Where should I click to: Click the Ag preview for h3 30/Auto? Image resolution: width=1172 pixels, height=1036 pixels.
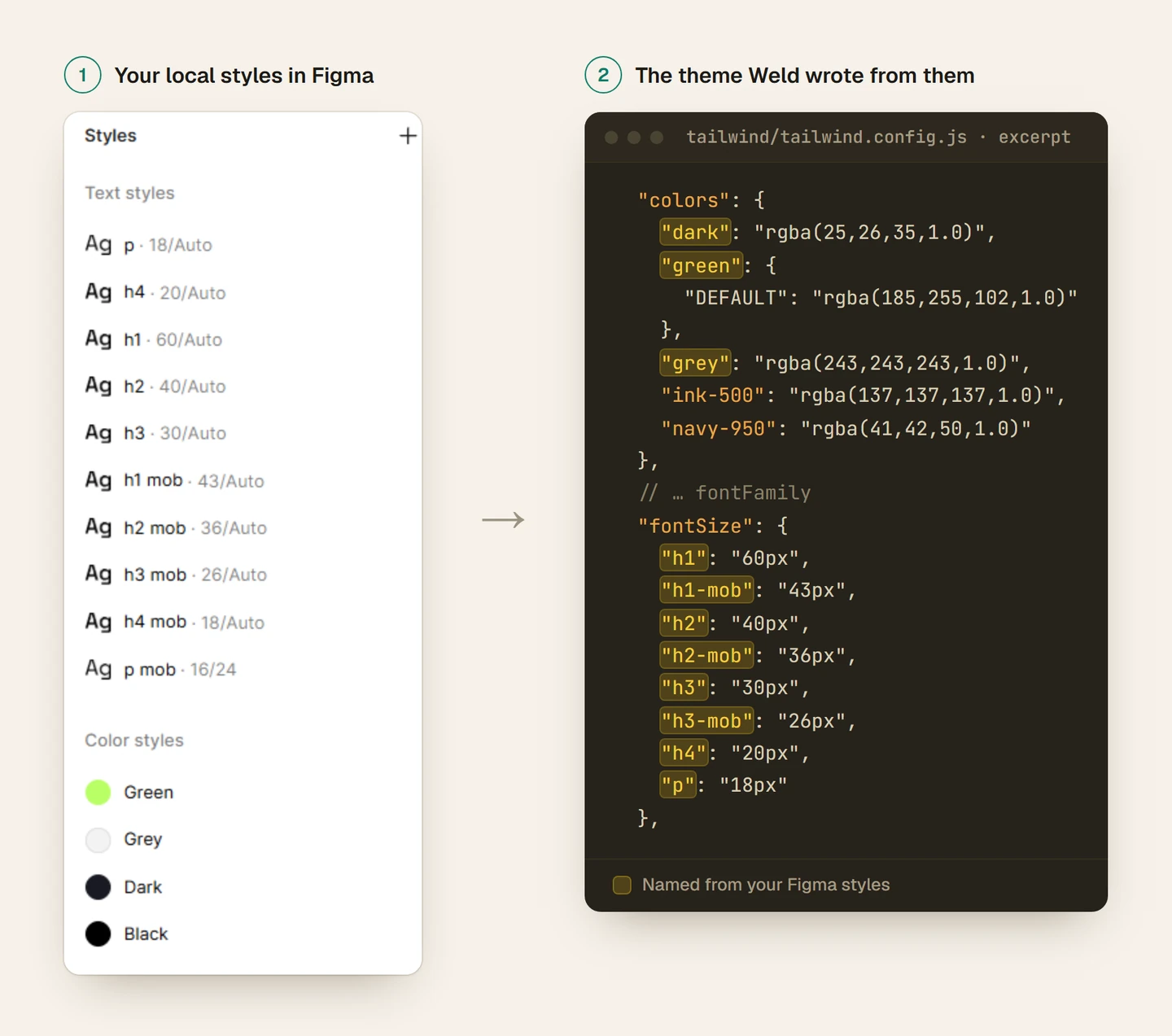(98, 433)
